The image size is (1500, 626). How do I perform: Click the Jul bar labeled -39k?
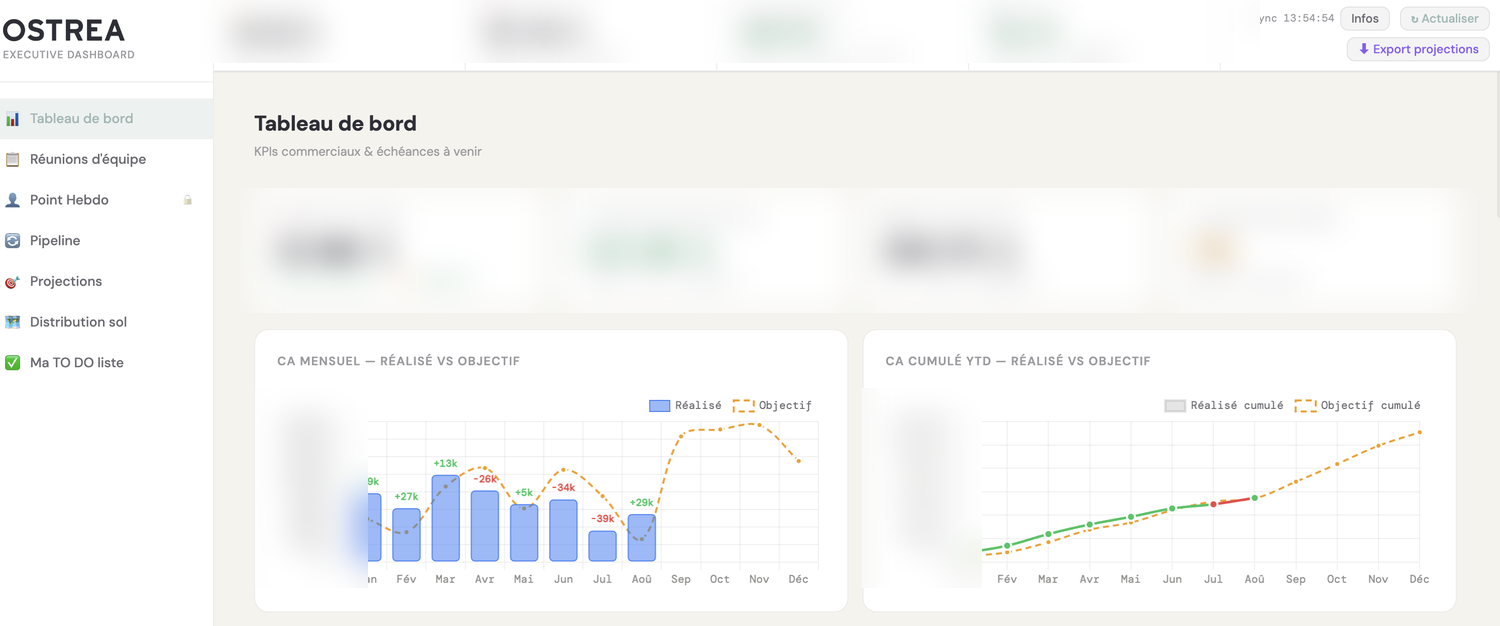click(x=602, y=546)
